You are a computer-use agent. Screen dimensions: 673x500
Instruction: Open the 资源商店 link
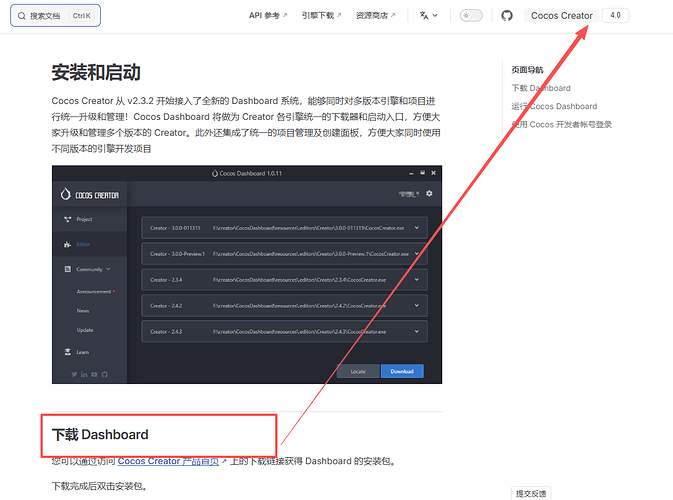[375, 15]
